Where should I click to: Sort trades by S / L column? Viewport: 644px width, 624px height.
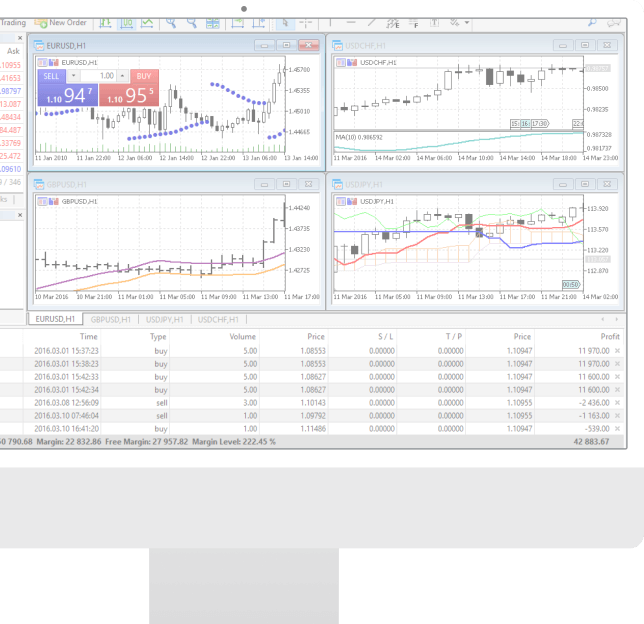coord(385,336)
